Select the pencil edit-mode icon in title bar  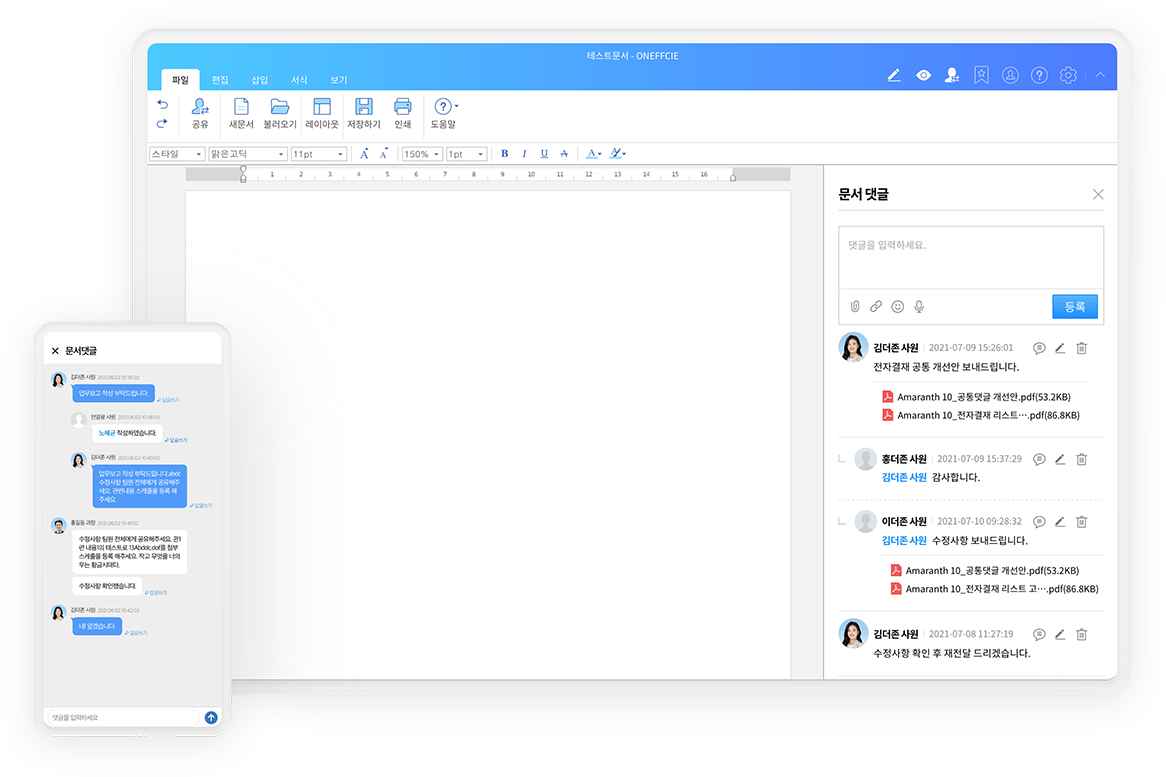(894, 75)
